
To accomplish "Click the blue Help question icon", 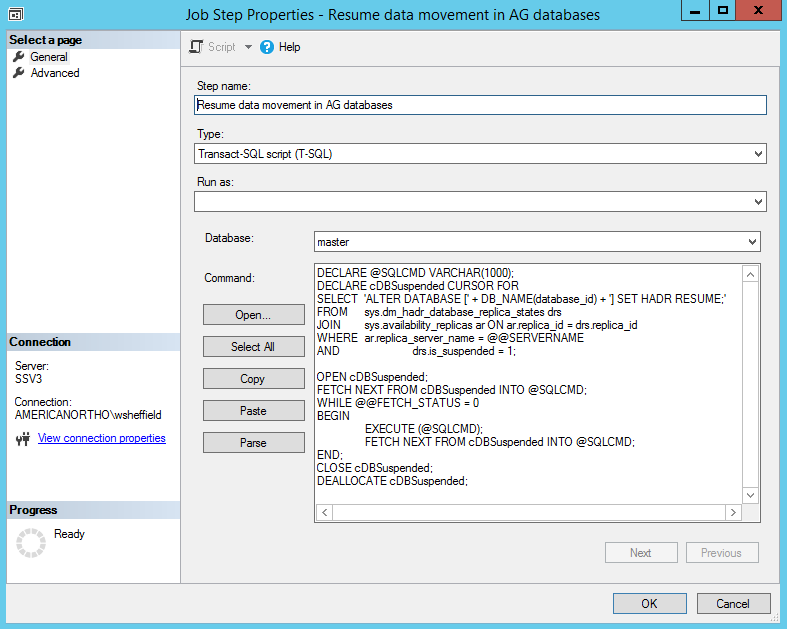I will tap(267, 47).
